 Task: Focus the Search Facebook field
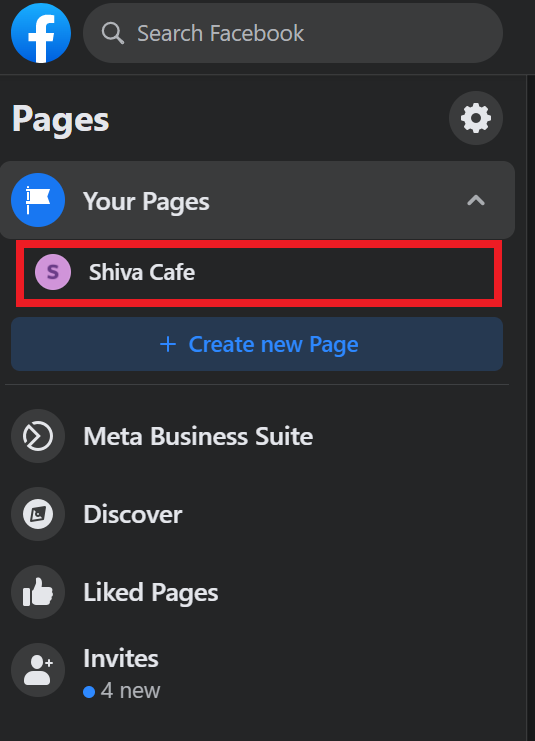point(293,33)
